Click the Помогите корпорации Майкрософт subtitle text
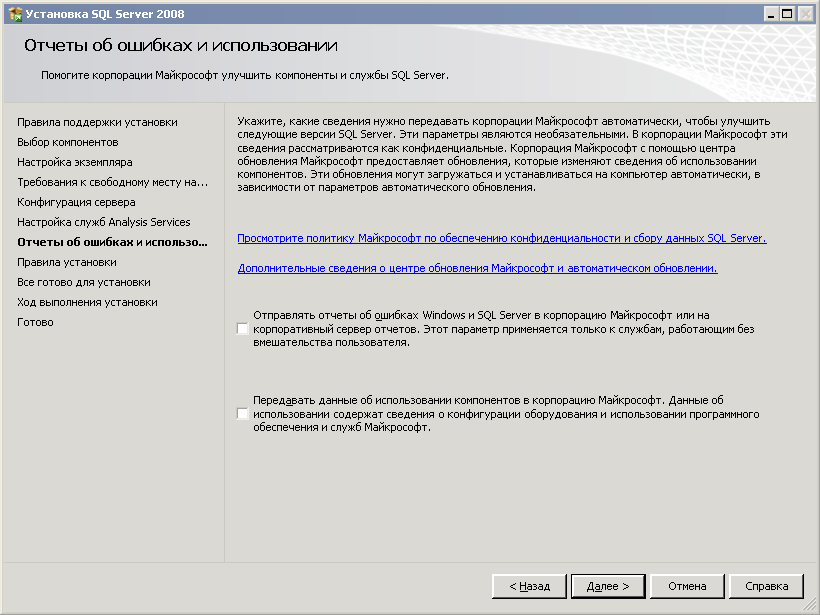 (245, 75)
